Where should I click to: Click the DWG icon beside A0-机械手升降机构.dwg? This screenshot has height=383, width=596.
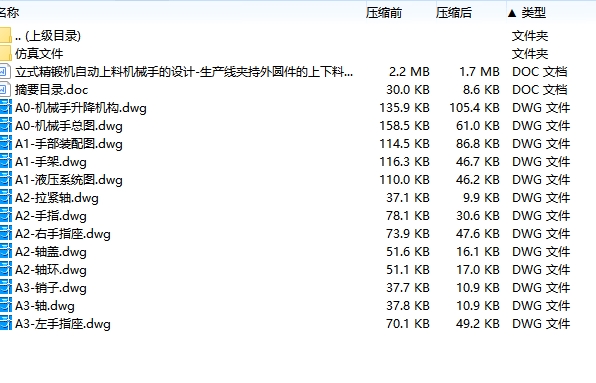point(6,108)
